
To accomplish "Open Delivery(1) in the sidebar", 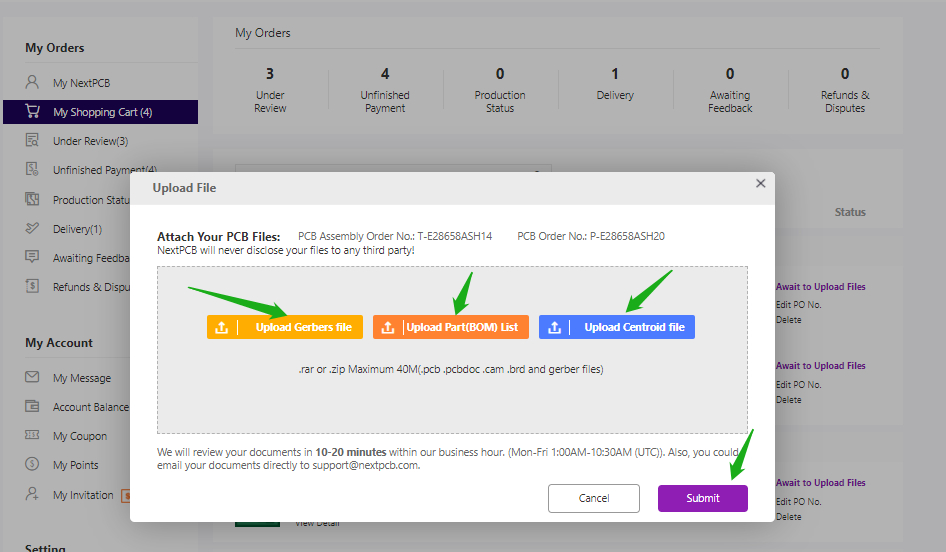I will (77, 229).
